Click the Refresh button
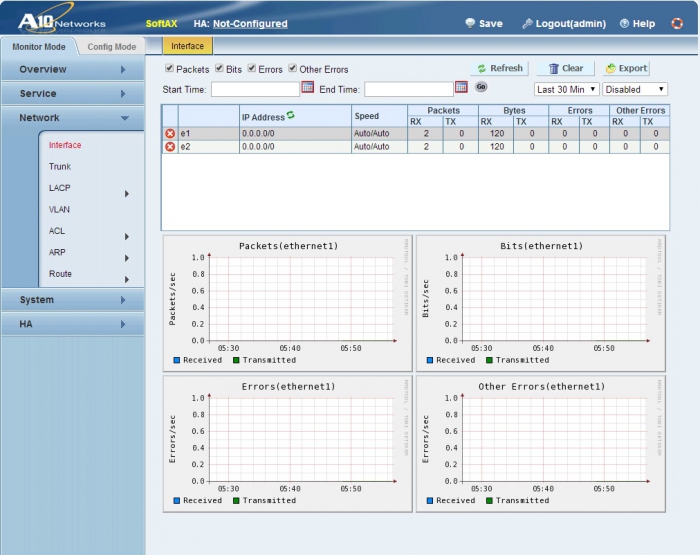Screen dimensions: 700x555 click(x=500, y=68)
